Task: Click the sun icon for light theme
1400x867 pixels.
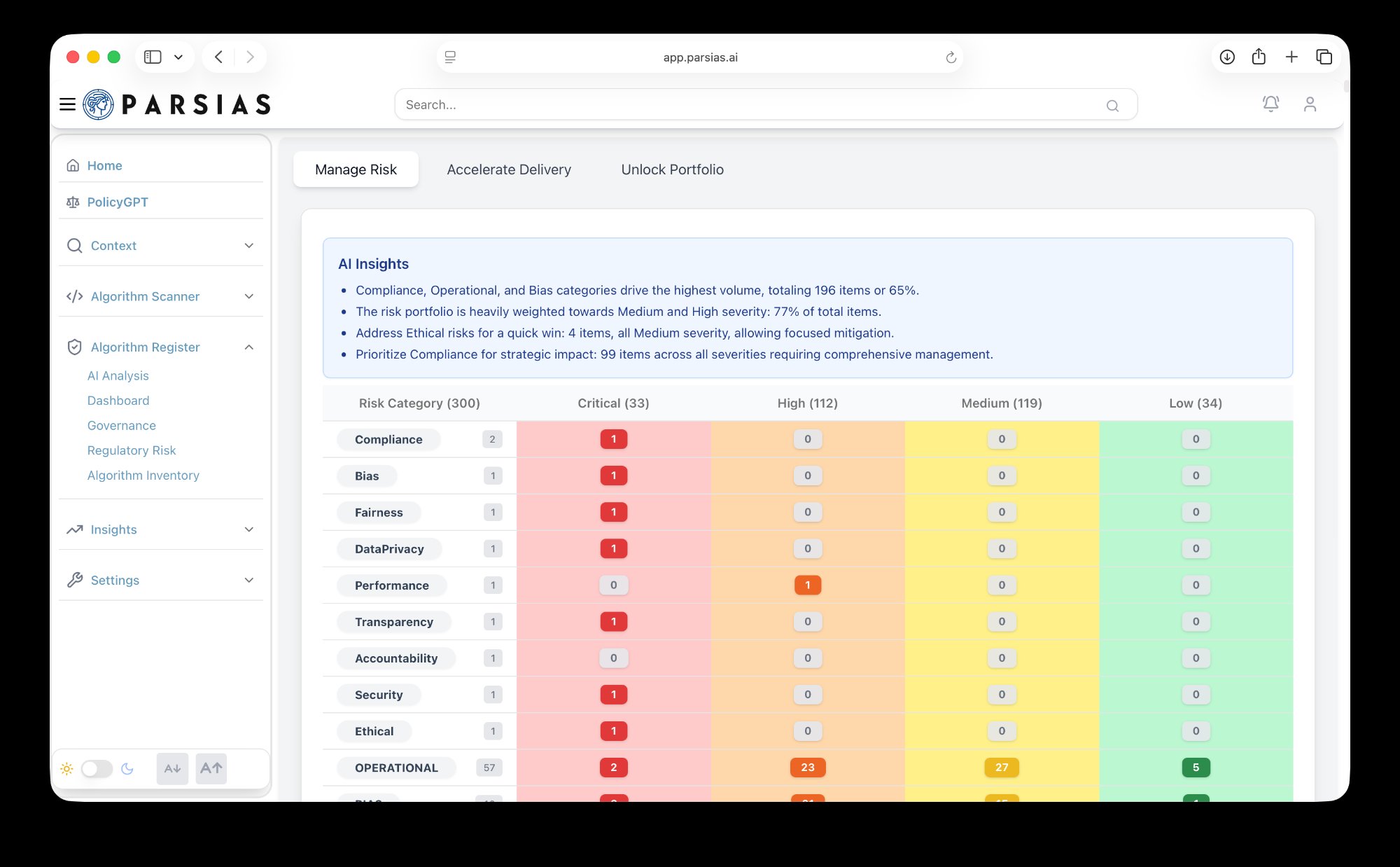Action: (x=67, y=768)
